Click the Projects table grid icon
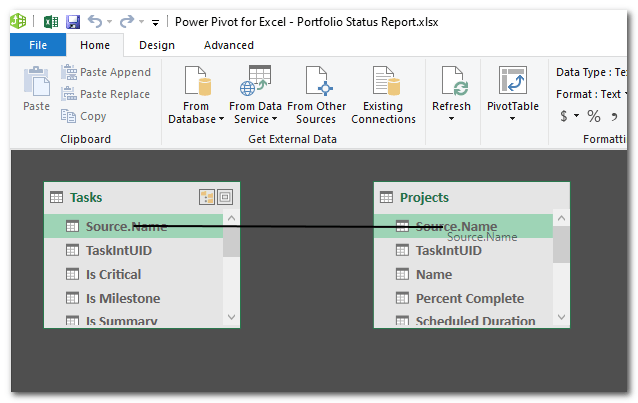The image size is (638, 403). pos(386,197)
